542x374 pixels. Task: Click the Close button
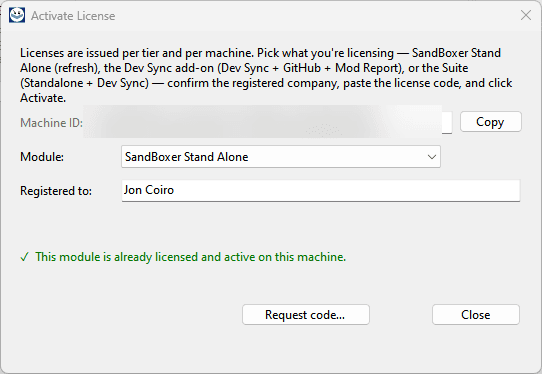pyautogui.click(x=476, y=315)
